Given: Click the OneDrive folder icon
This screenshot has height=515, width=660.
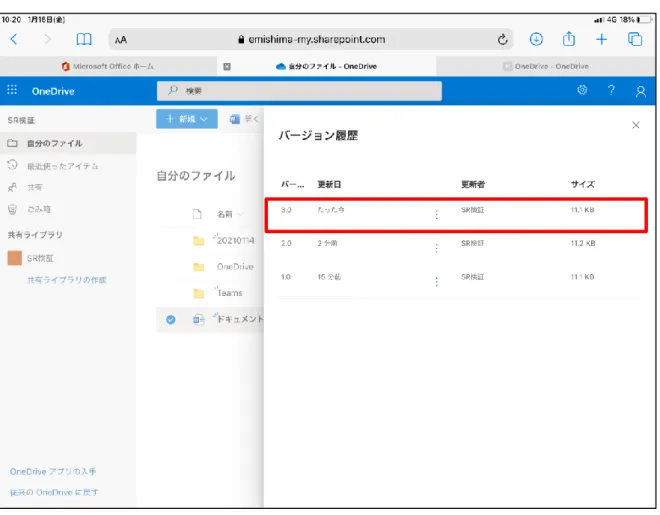Looking at the screenshot, I should pyautogui.click(x=199, y=267).
